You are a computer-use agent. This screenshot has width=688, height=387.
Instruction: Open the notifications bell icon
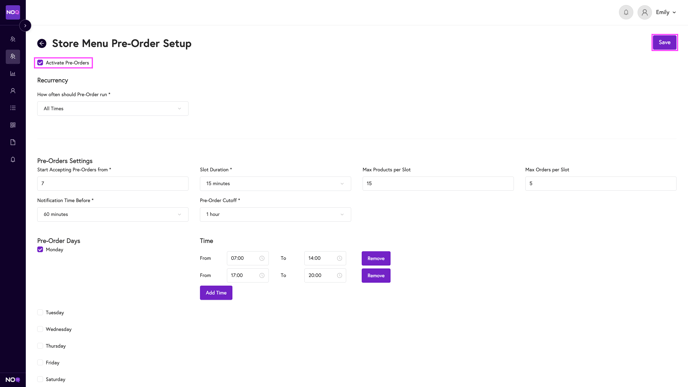(626, 12)
